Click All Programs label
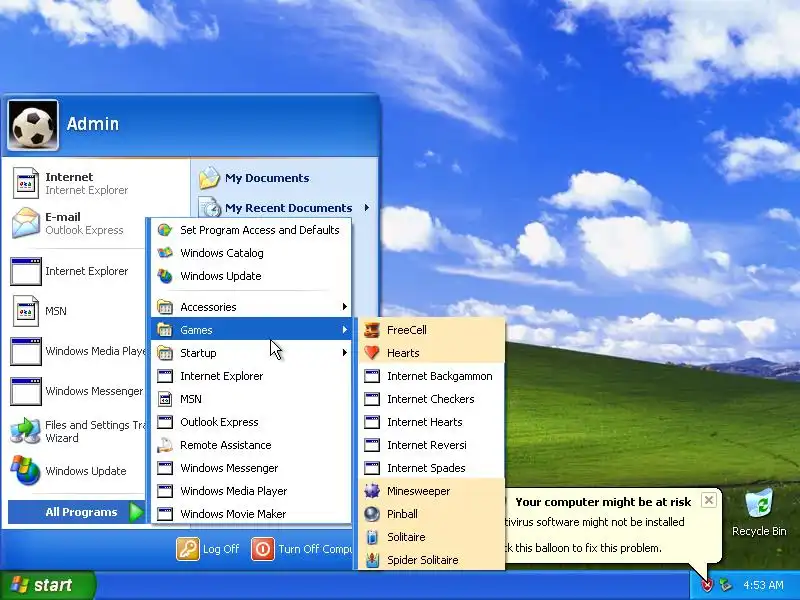Screen dimensions: 800x600 (81, 512)
